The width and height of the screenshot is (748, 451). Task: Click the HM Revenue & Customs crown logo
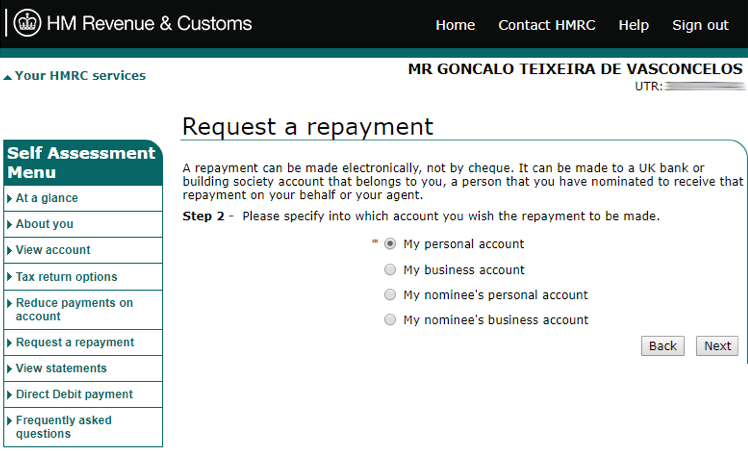pyautogui.click(x=27, y=23)
